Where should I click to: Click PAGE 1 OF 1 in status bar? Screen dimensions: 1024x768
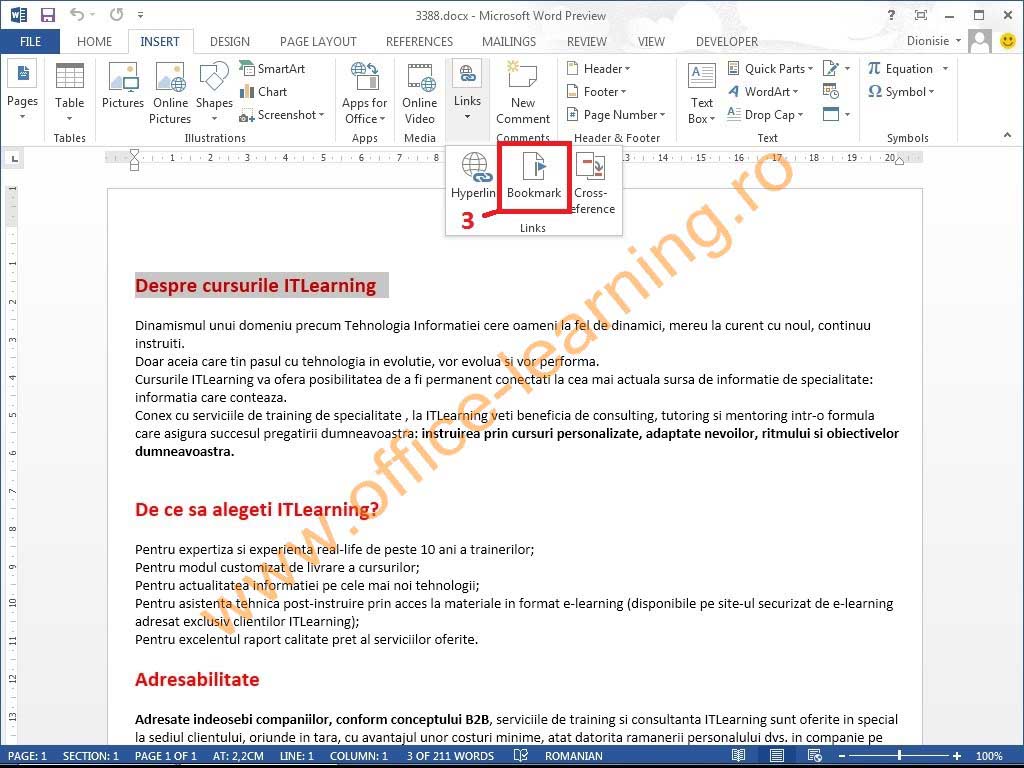pyautogui.click(x=165, y=756)
